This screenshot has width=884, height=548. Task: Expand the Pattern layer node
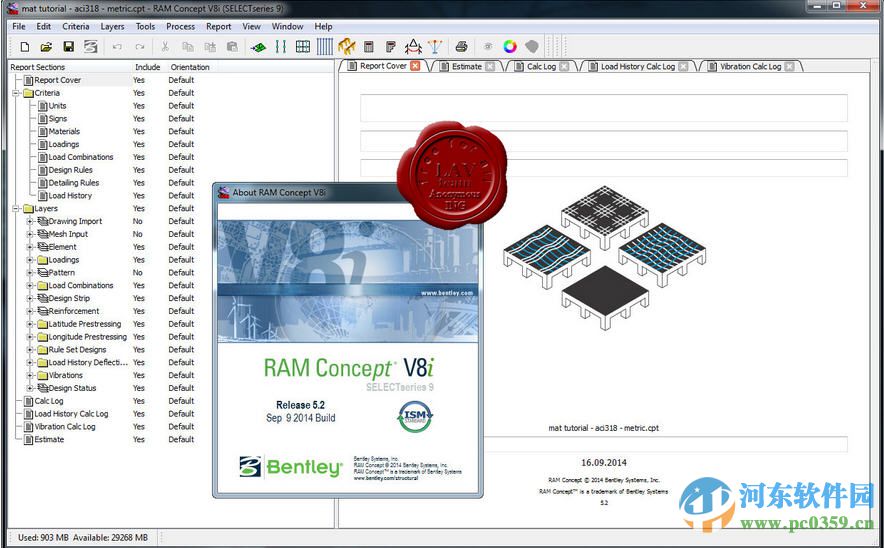[30, 273]
